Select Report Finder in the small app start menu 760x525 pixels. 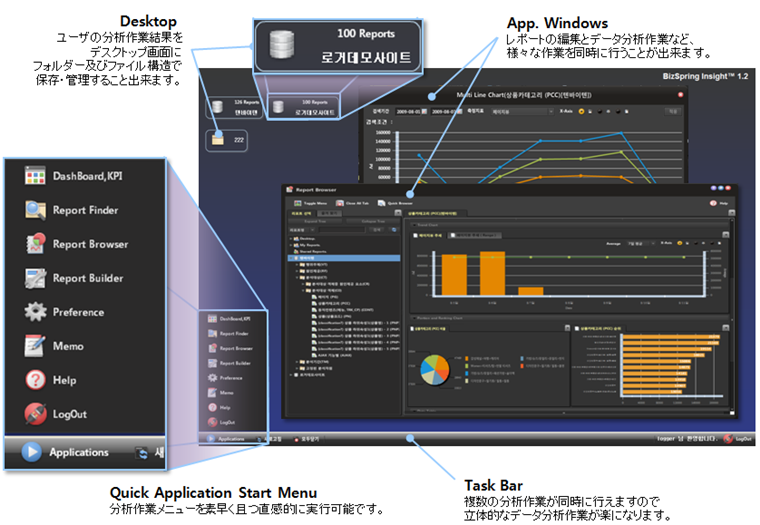point(229,334)
